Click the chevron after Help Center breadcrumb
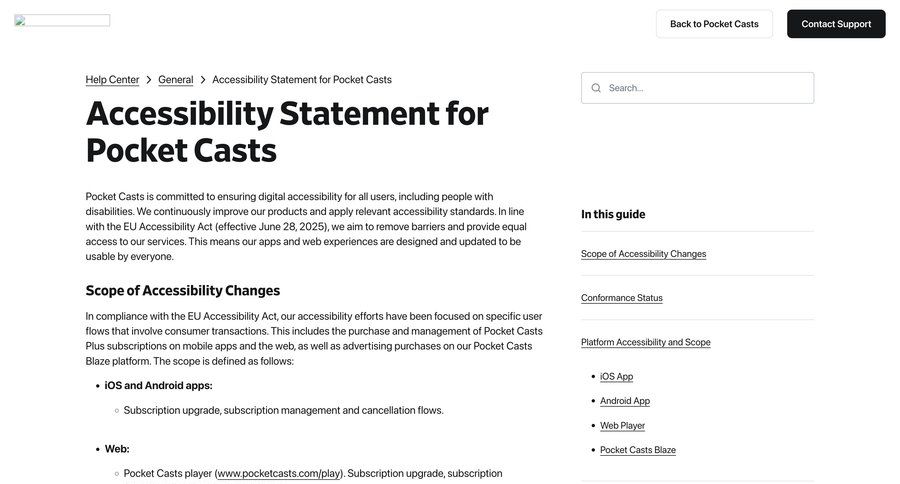900x484 pixels. click(x=149, y=80)
